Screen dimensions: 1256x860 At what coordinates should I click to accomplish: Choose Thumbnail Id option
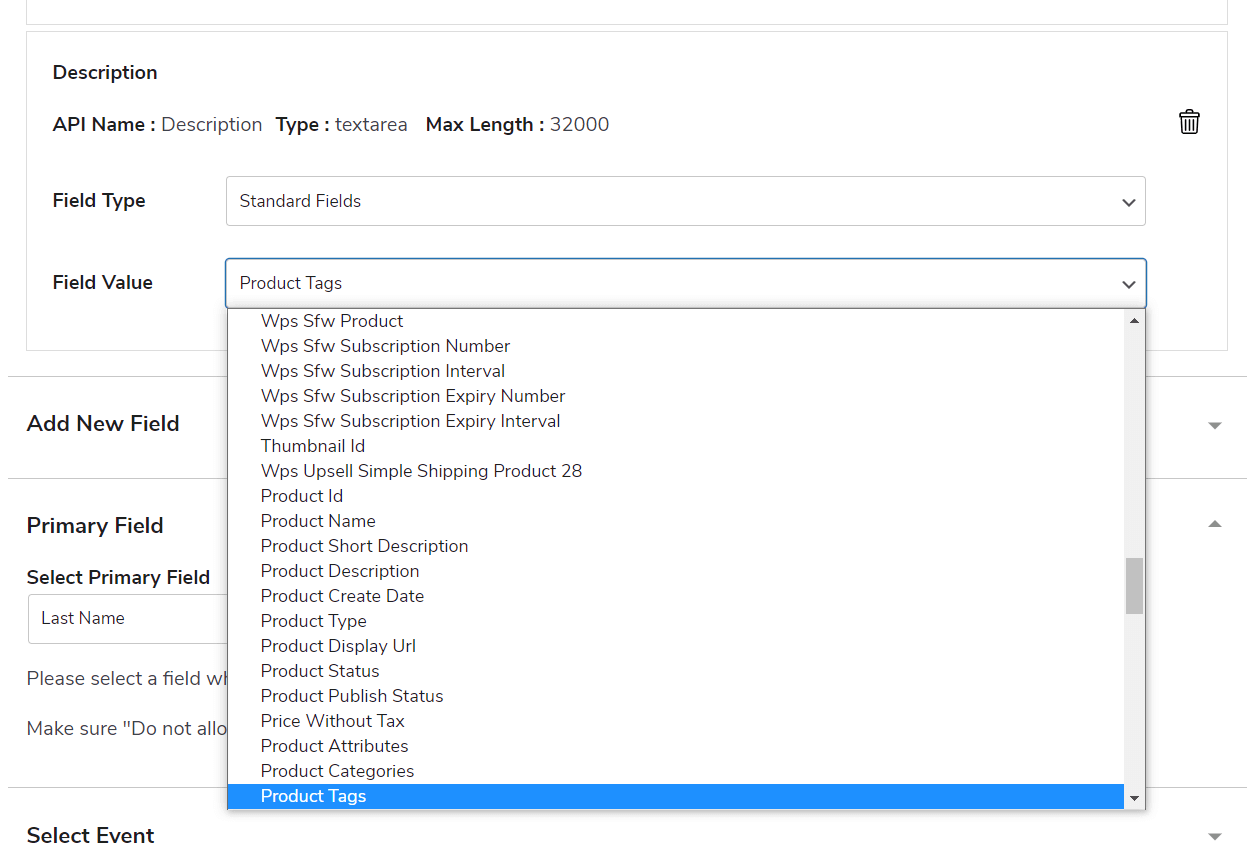(313, 446)
